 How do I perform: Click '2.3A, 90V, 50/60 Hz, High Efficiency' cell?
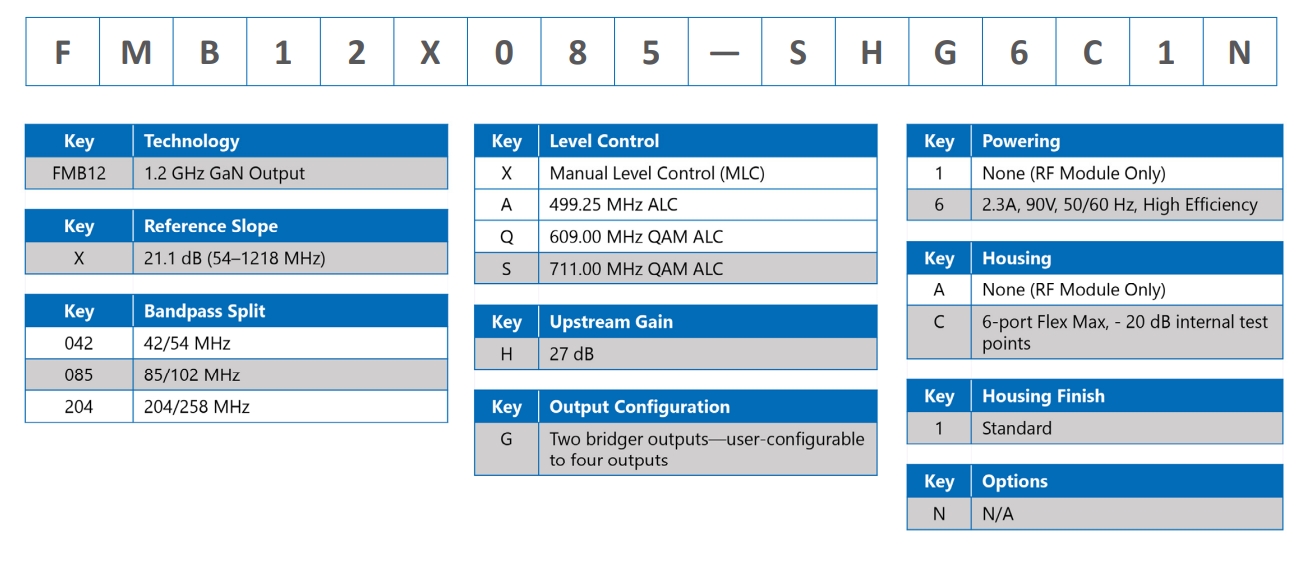[x=1127, y=205]
